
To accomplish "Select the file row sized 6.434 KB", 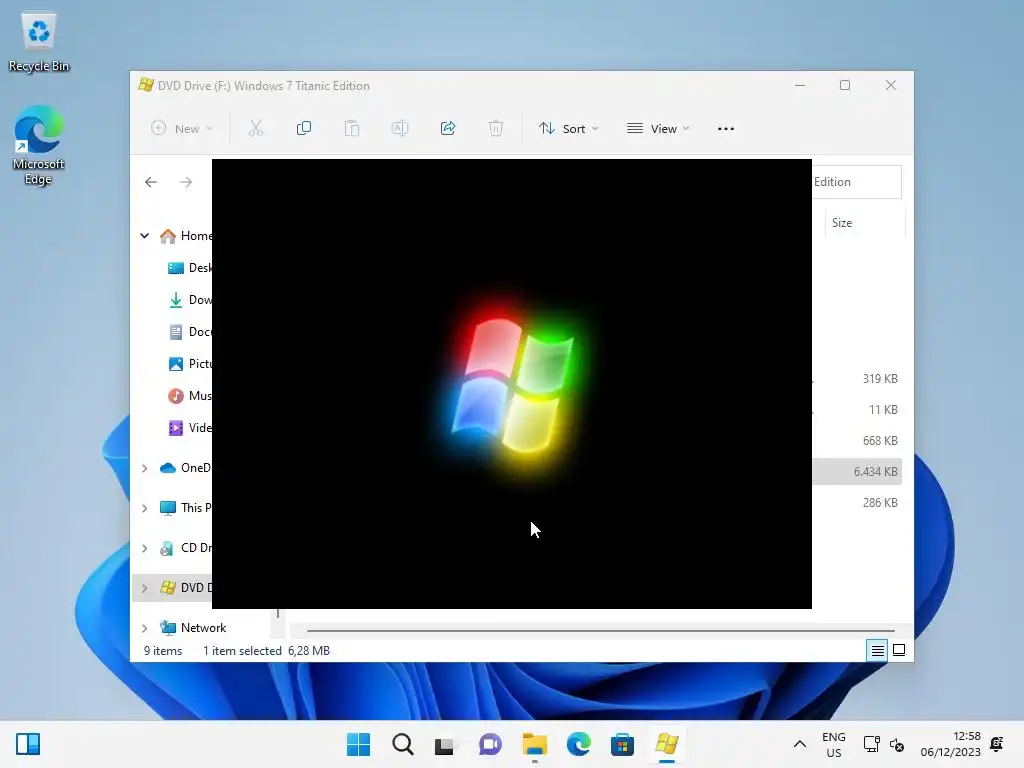I will [x=857, y=472].
